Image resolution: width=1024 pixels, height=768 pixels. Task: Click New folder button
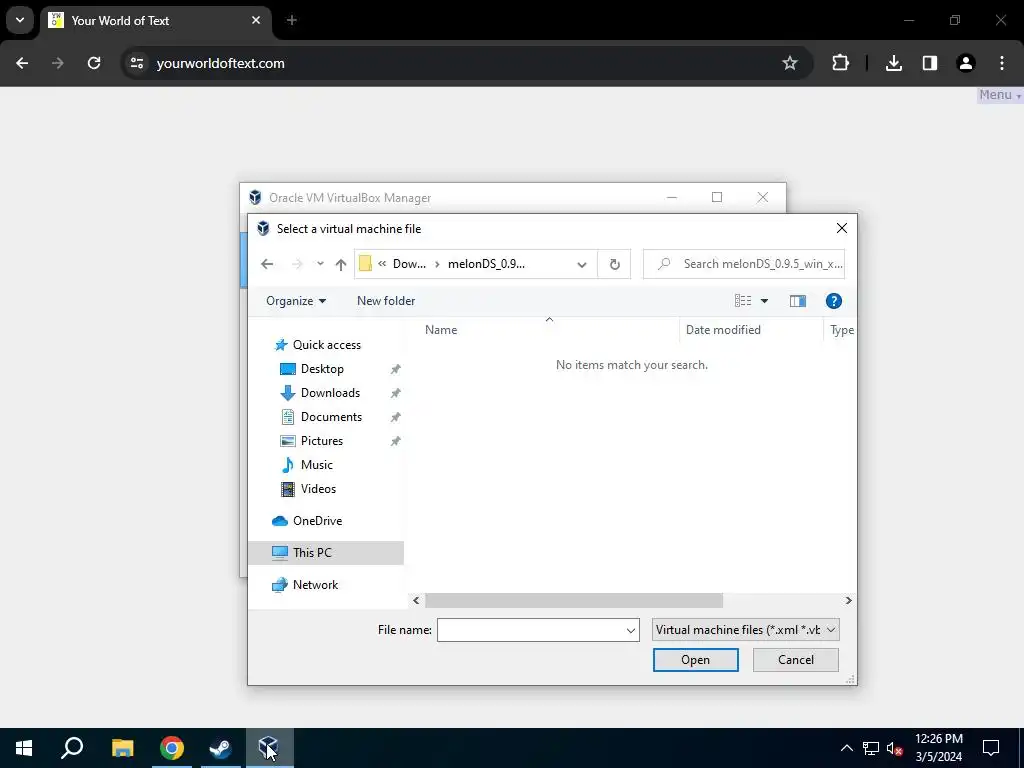[x=386, y=300]
